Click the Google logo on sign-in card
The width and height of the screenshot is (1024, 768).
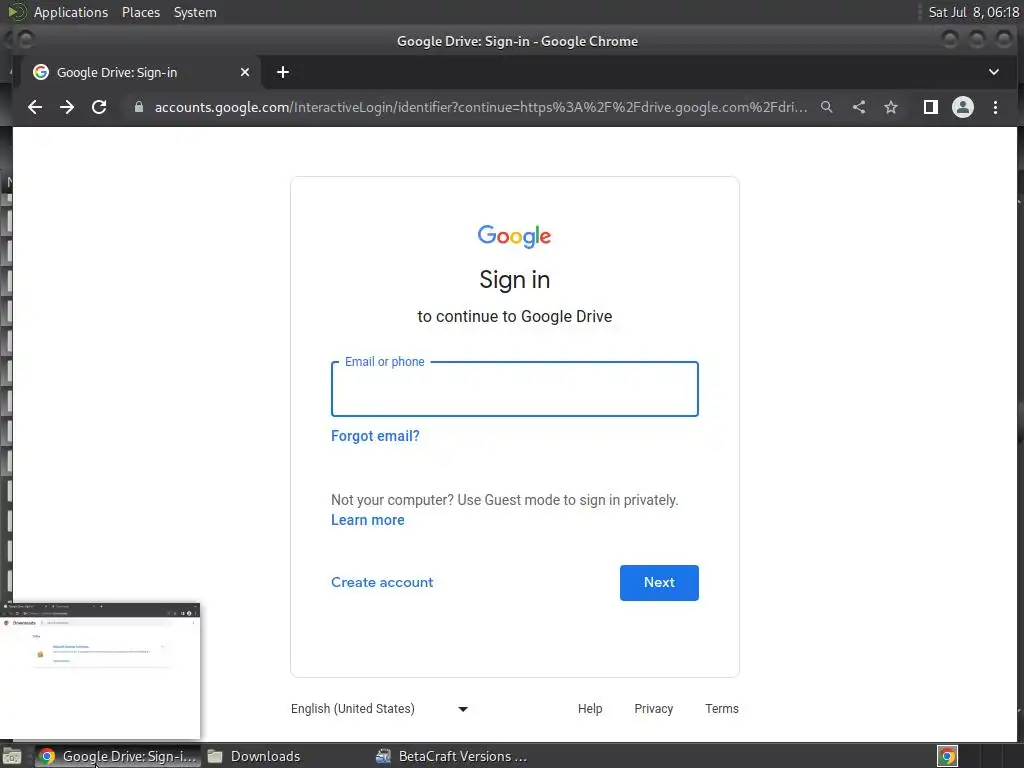pyautogui.click(x=515, y=236)
